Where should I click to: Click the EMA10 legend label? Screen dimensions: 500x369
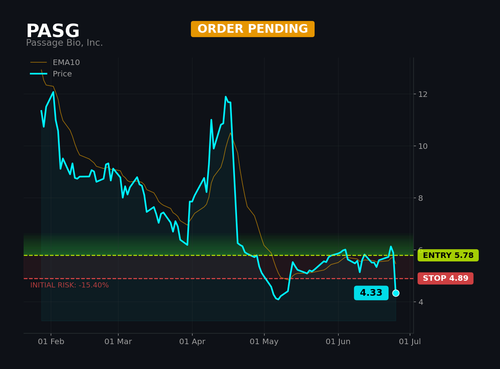(66, 62)
